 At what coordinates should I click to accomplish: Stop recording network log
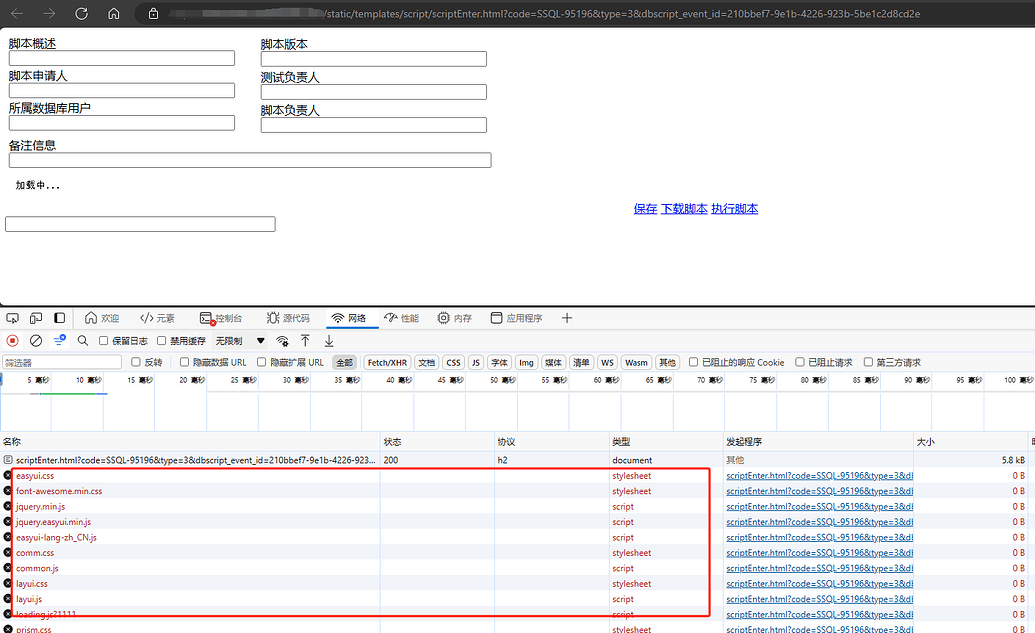[x=12, y=340]
